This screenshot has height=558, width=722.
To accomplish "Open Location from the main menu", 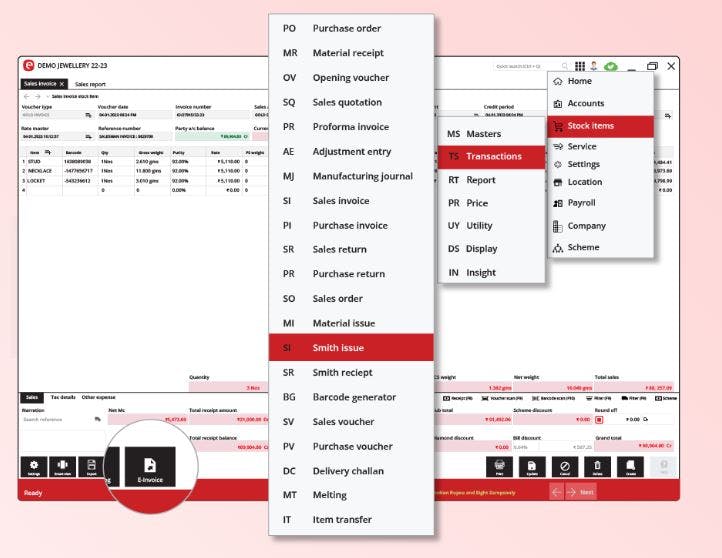I will pos(600,182).
